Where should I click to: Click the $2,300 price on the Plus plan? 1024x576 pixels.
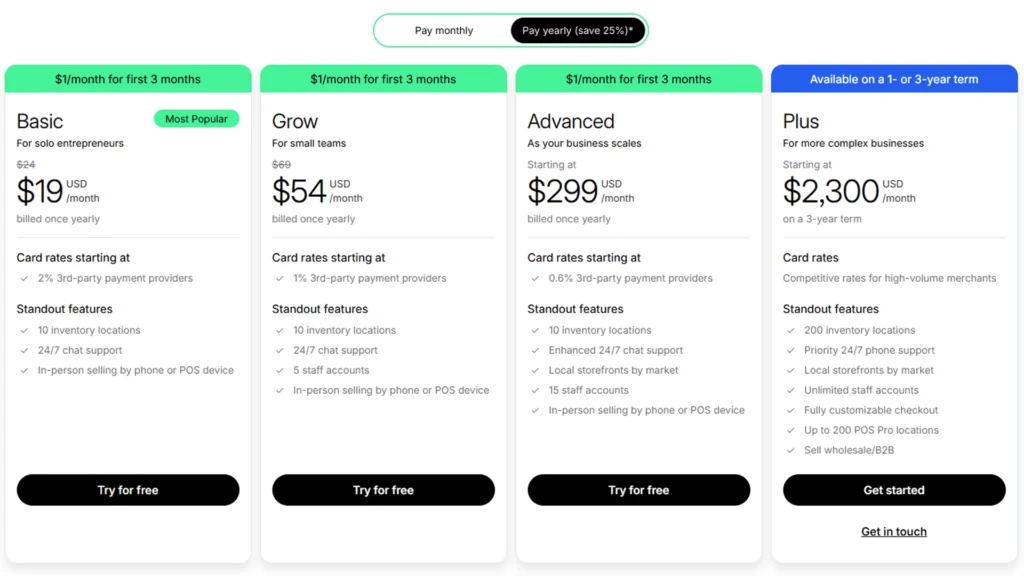(x=828, y=190)
